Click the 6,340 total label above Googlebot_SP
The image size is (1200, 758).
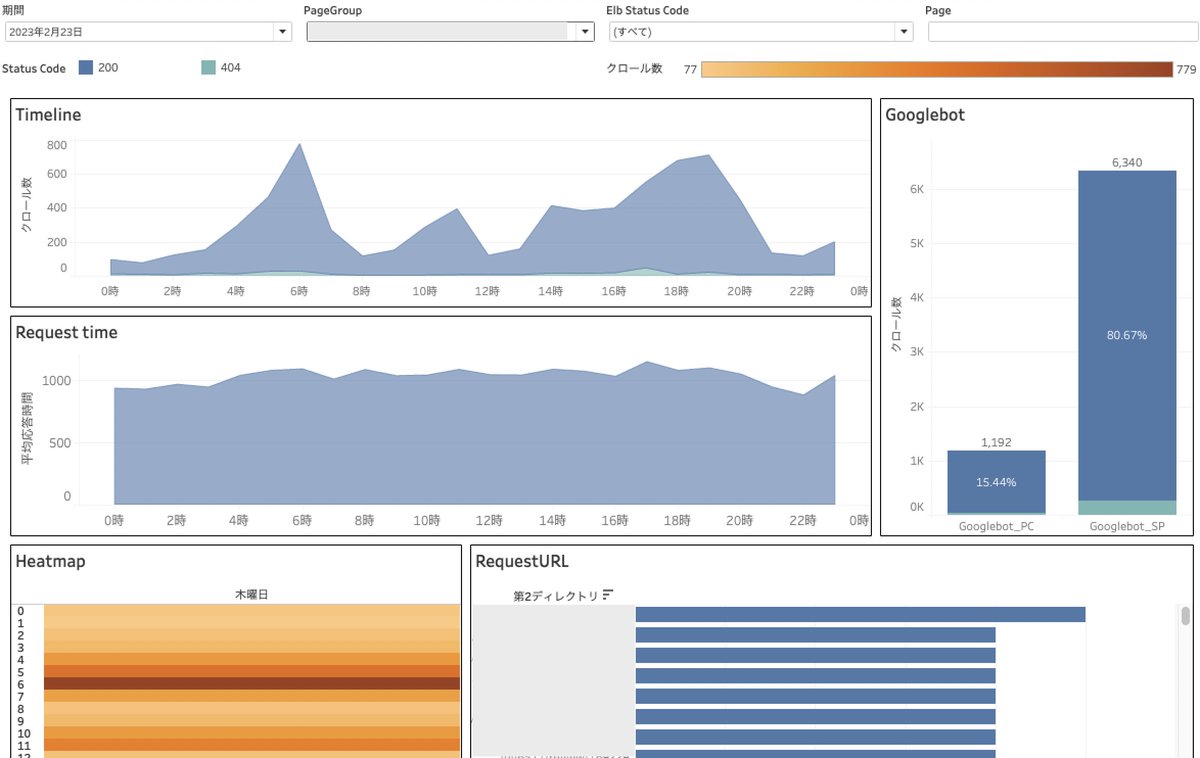pos(1127,162)
